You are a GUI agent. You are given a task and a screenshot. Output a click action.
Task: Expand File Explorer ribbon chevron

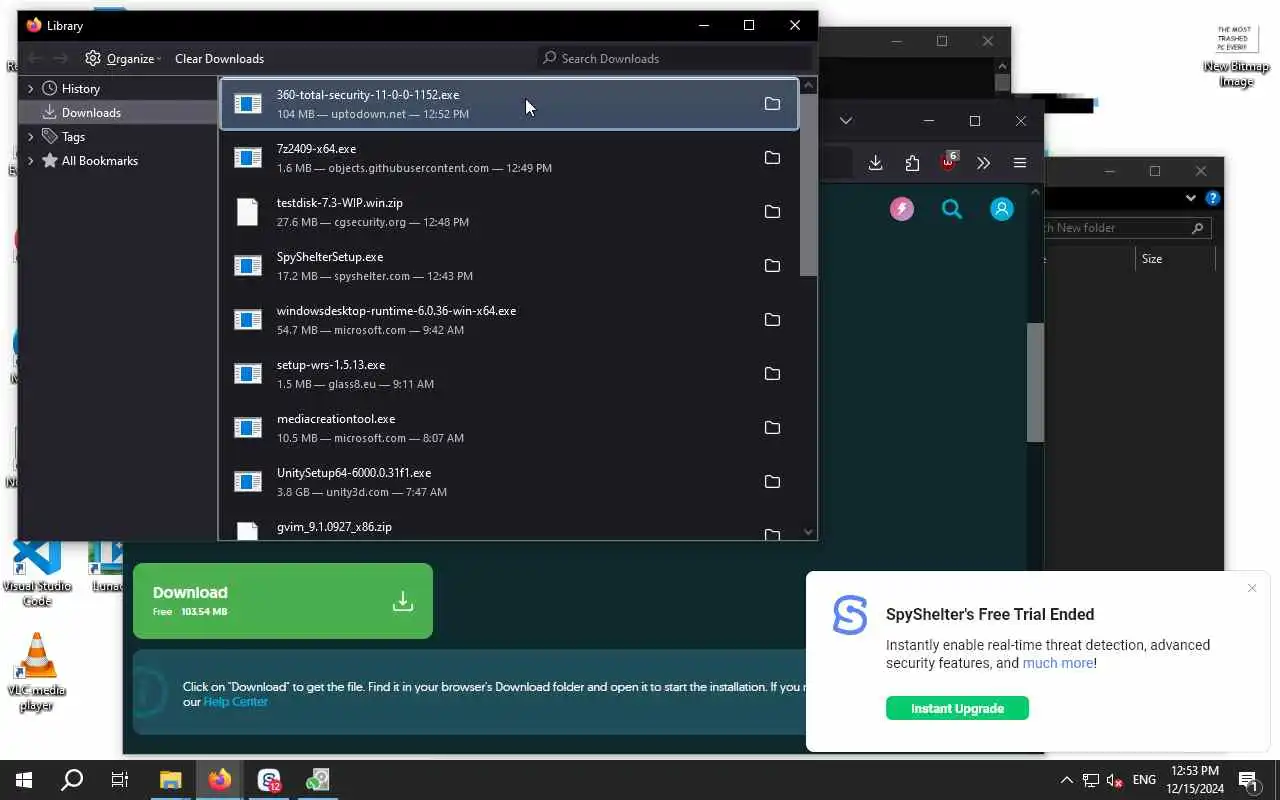(1190, 198)
